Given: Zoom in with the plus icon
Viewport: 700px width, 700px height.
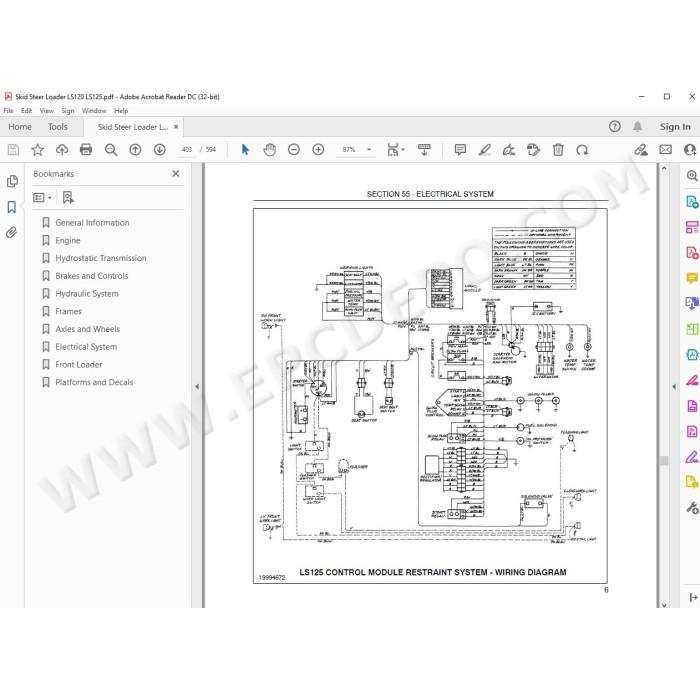Looking at the screenshot, I should 318,150.
